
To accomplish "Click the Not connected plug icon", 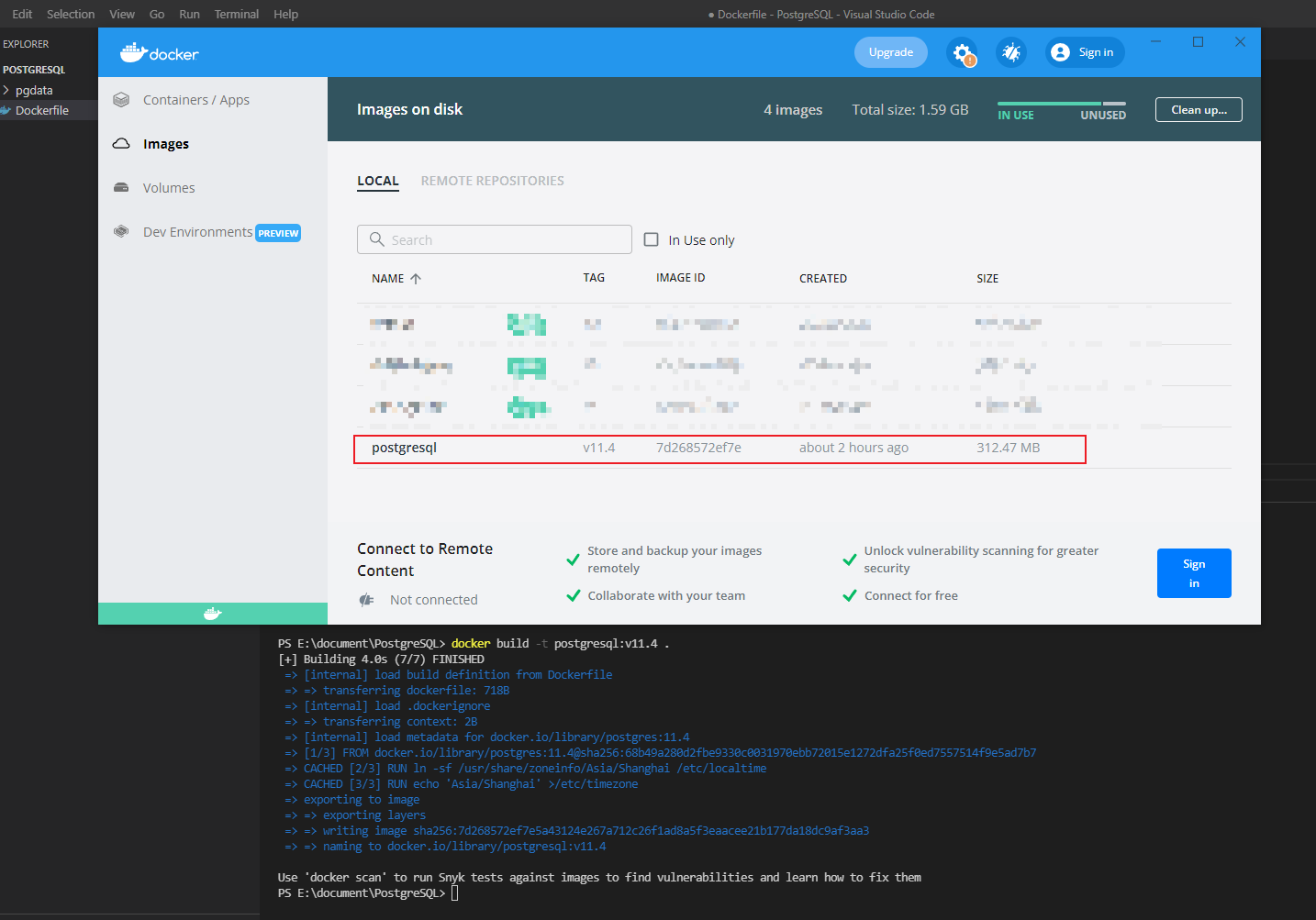I will 367,600.
